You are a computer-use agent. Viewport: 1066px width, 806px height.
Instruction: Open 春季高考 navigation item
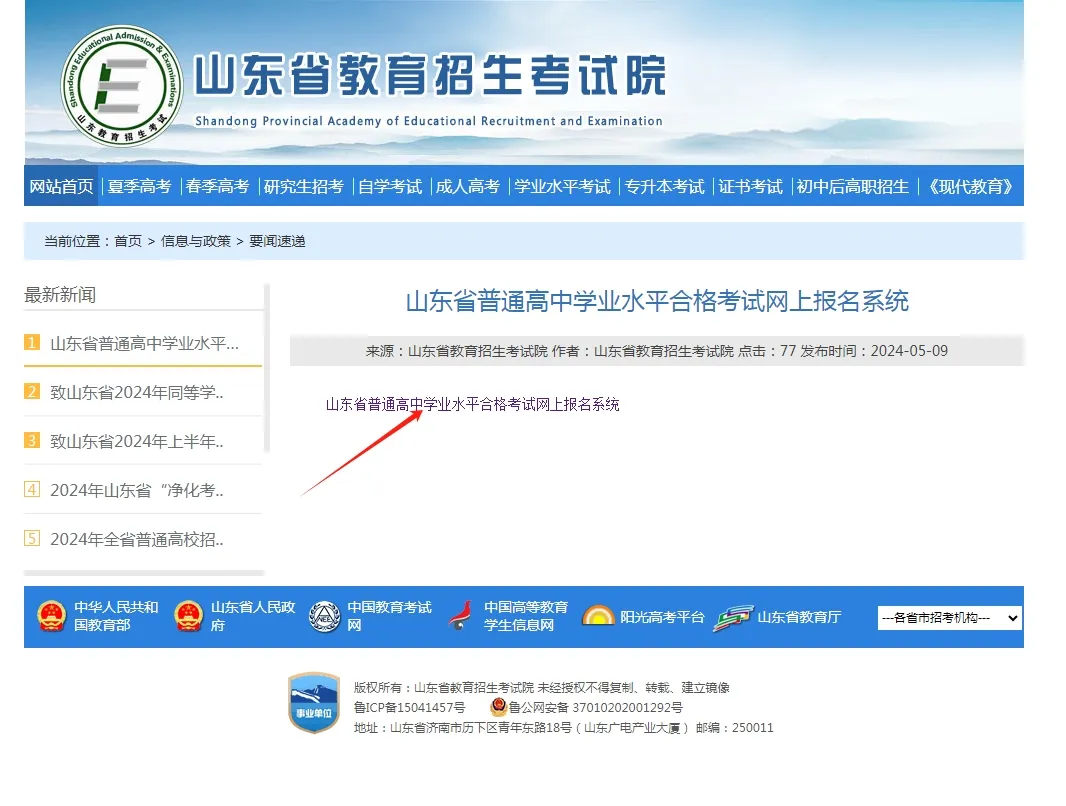[x=218, y=186]
